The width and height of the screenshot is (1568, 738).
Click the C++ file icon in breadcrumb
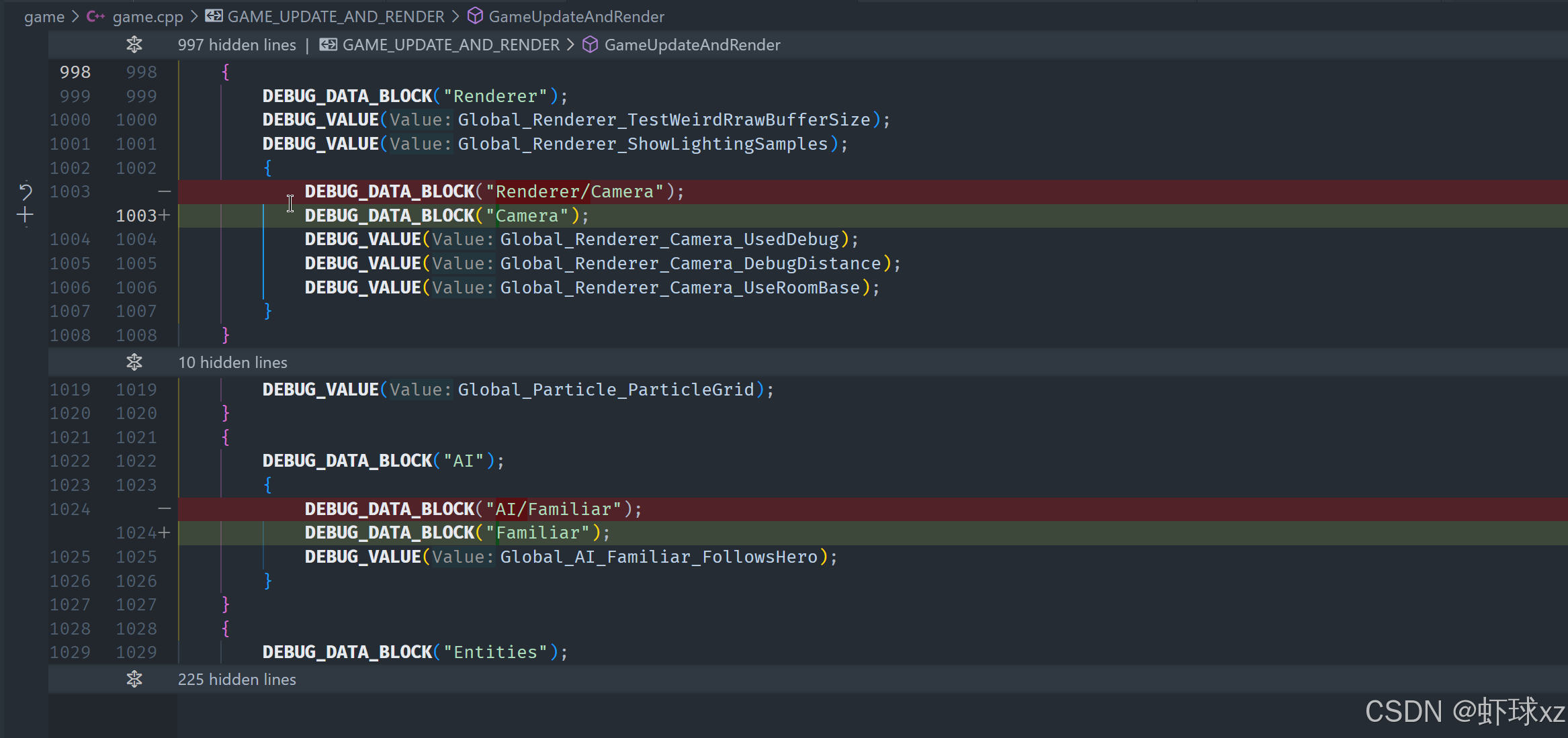95,17
